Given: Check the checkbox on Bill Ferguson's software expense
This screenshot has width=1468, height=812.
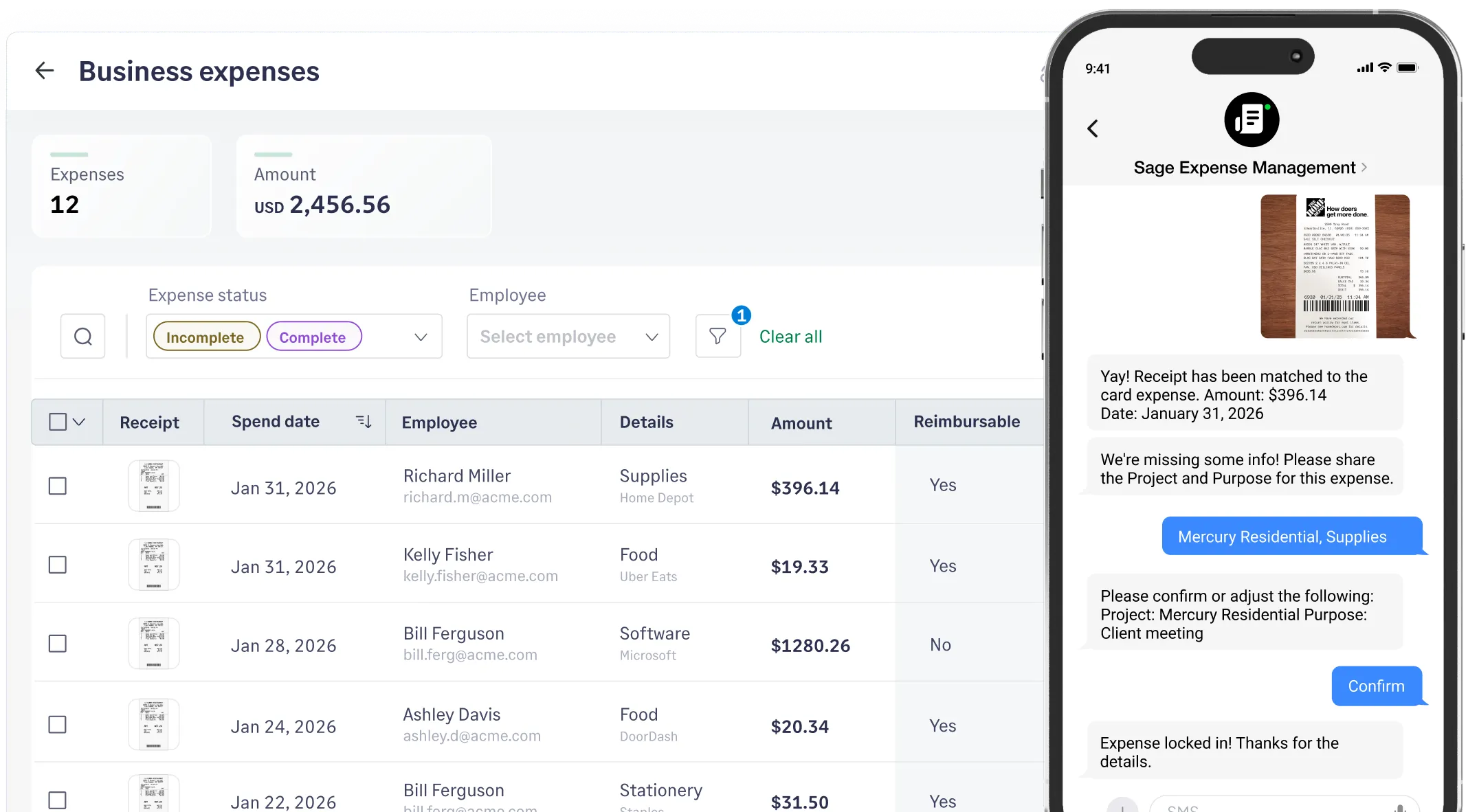Looking at the screenshot, I should 58,644.
